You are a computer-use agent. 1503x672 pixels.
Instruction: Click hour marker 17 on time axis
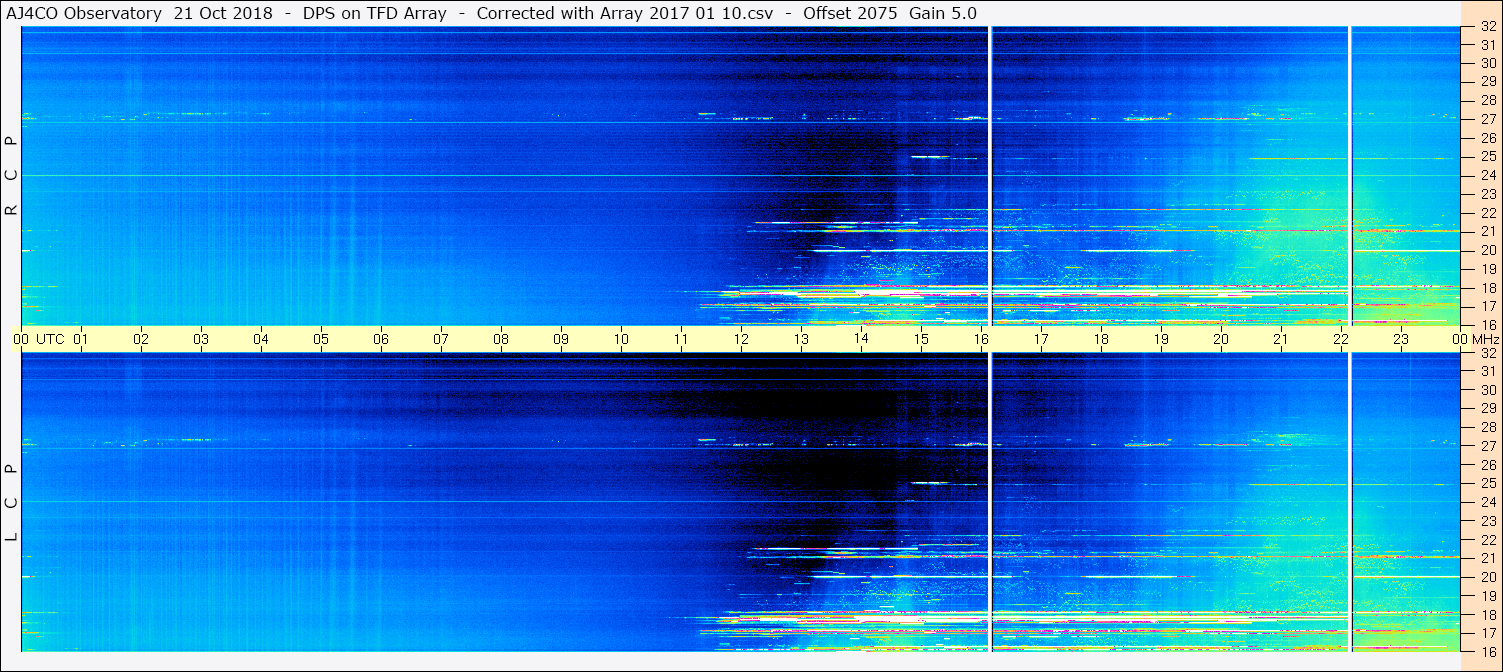point(1041,339)
